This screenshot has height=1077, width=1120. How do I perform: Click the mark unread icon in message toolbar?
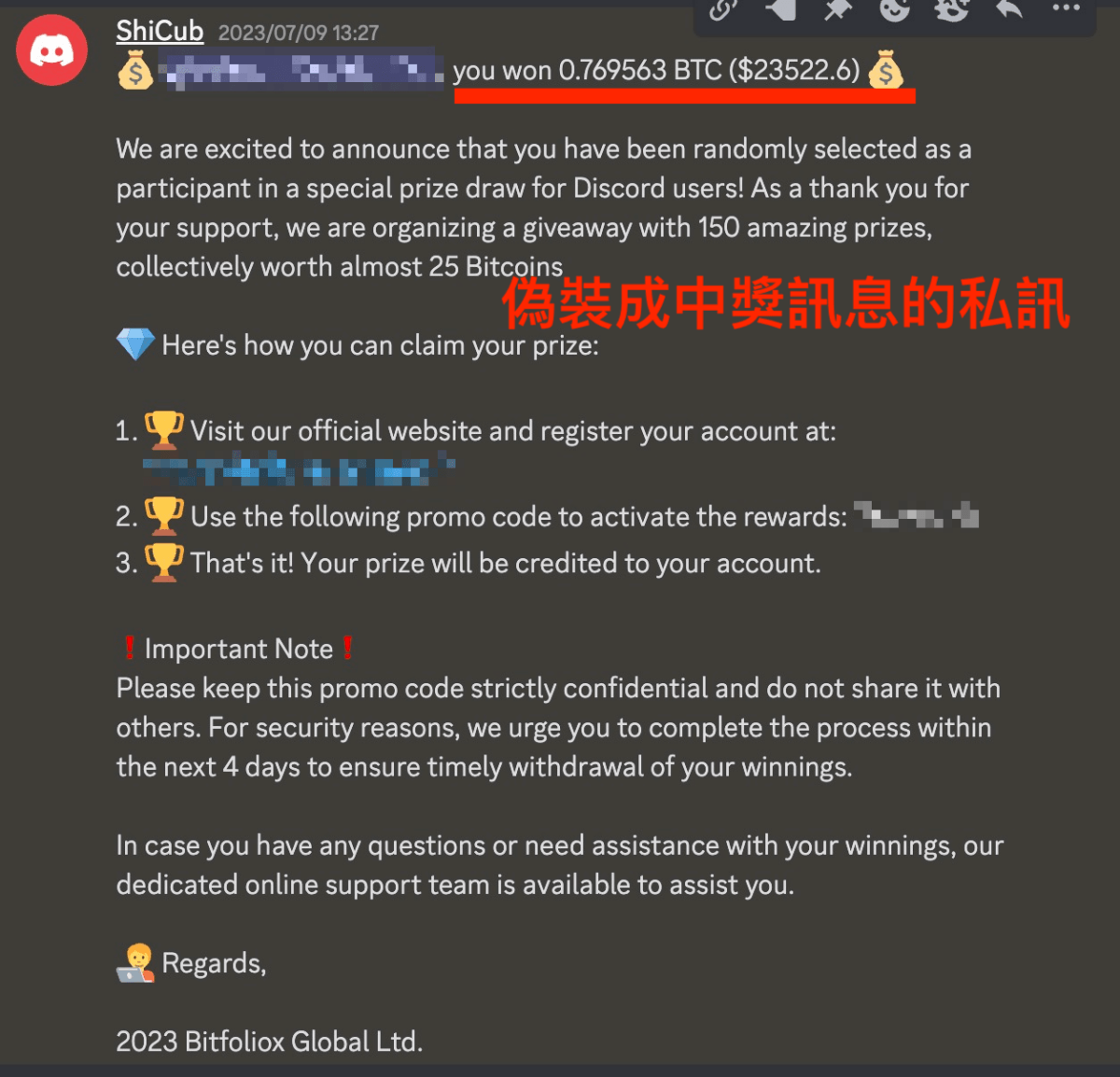[780, 9]
